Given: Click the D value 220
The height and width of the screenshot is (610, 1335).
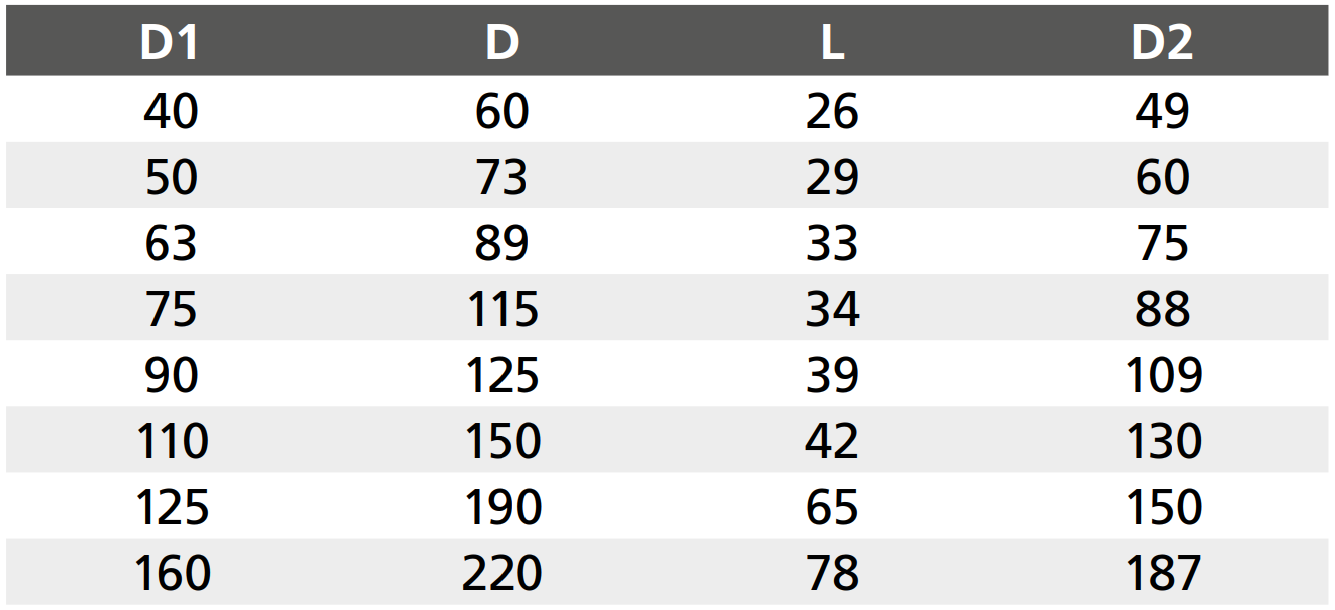Looking at the screenshot, I should [502, 573].
